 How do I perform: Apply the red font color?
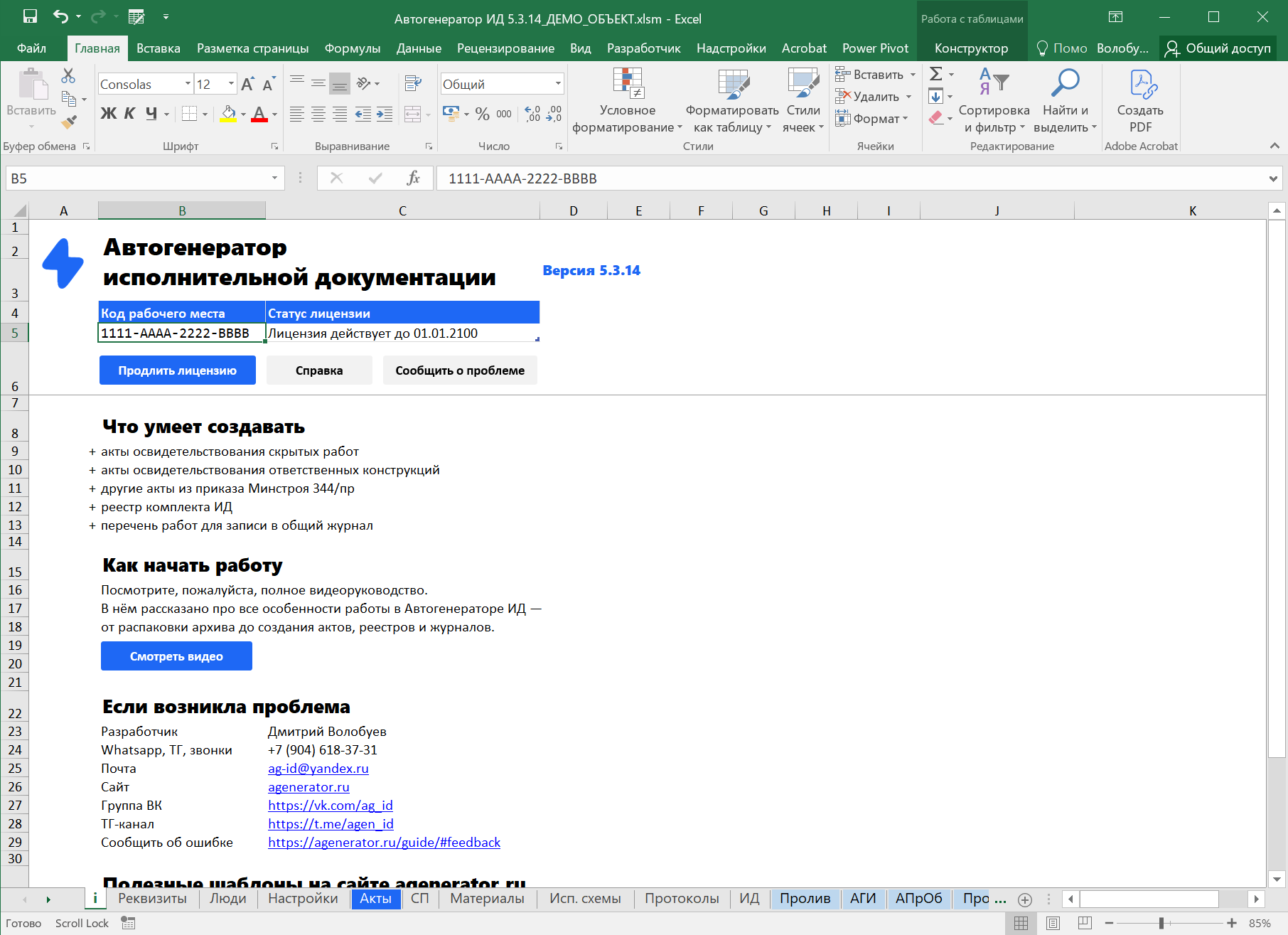pyautogui.click(x=259, y=114)
